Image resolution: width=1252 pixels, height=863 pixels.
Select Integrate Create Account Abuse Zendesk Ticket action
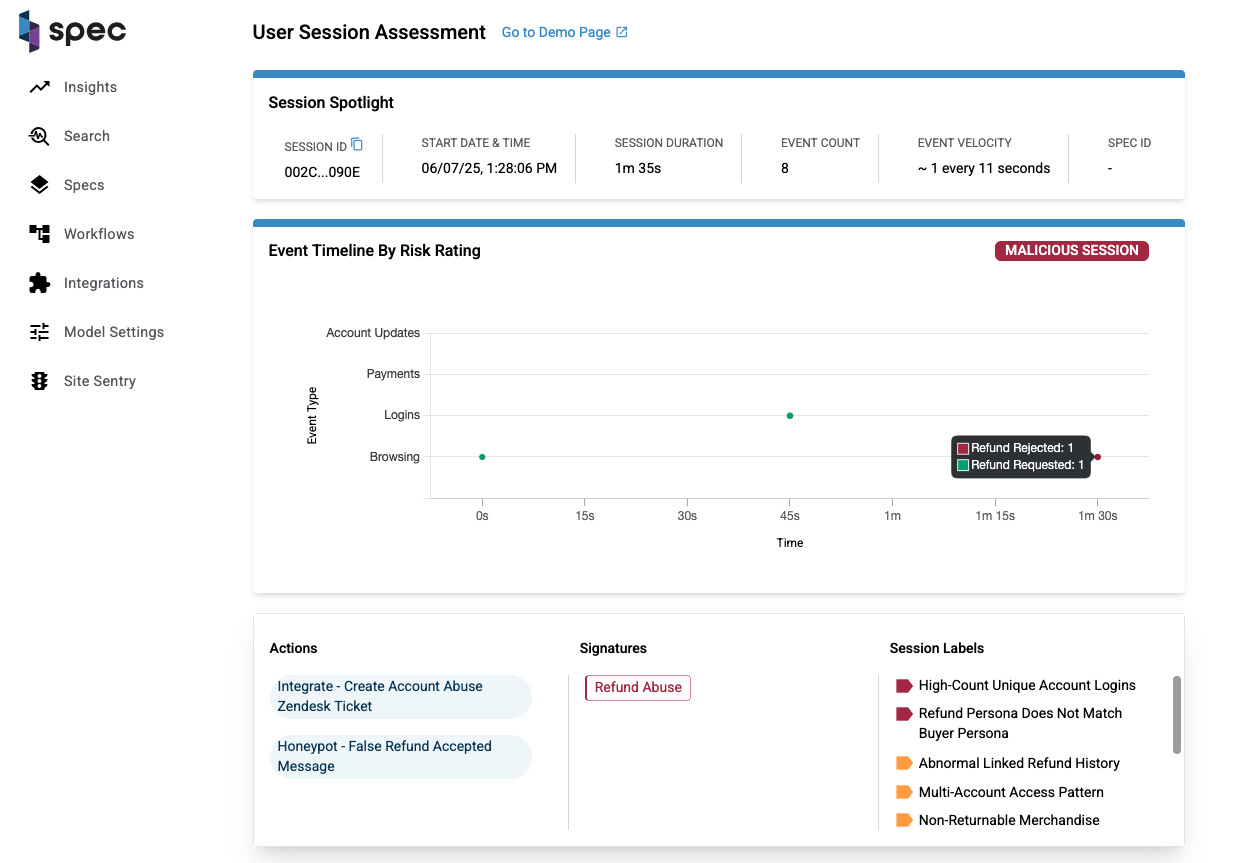(401, 696)
